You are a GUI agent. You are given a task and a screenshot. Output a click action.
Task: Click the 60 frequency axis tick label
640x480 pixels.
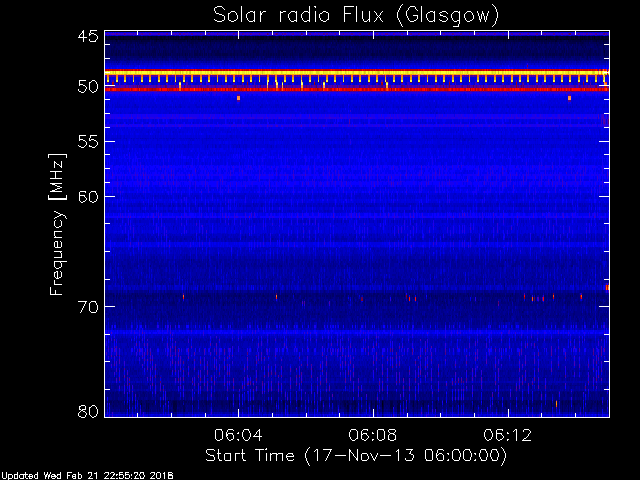pos(87,196)
